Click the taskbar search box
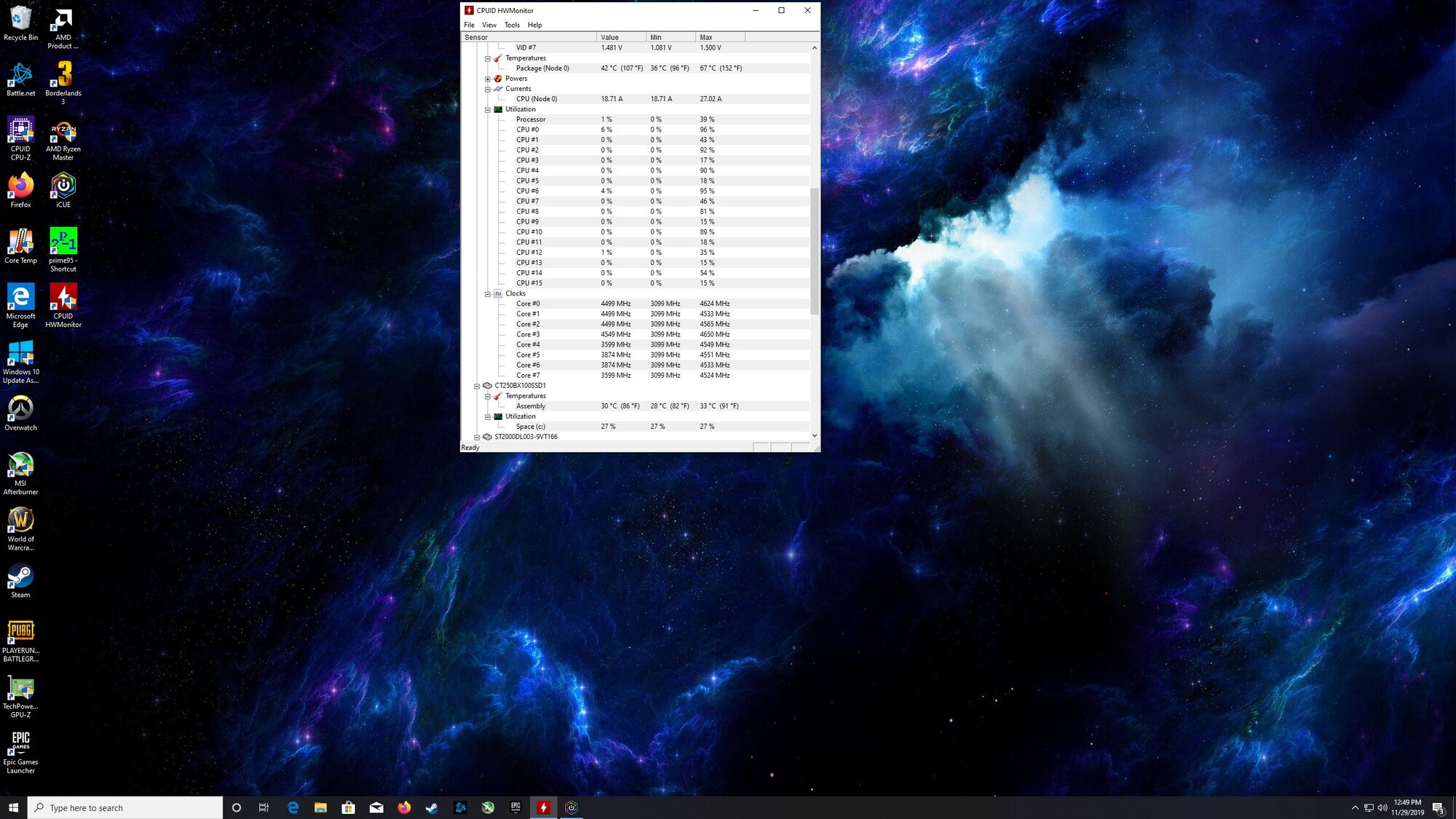 pyautogui.click(x=125, y=807)
